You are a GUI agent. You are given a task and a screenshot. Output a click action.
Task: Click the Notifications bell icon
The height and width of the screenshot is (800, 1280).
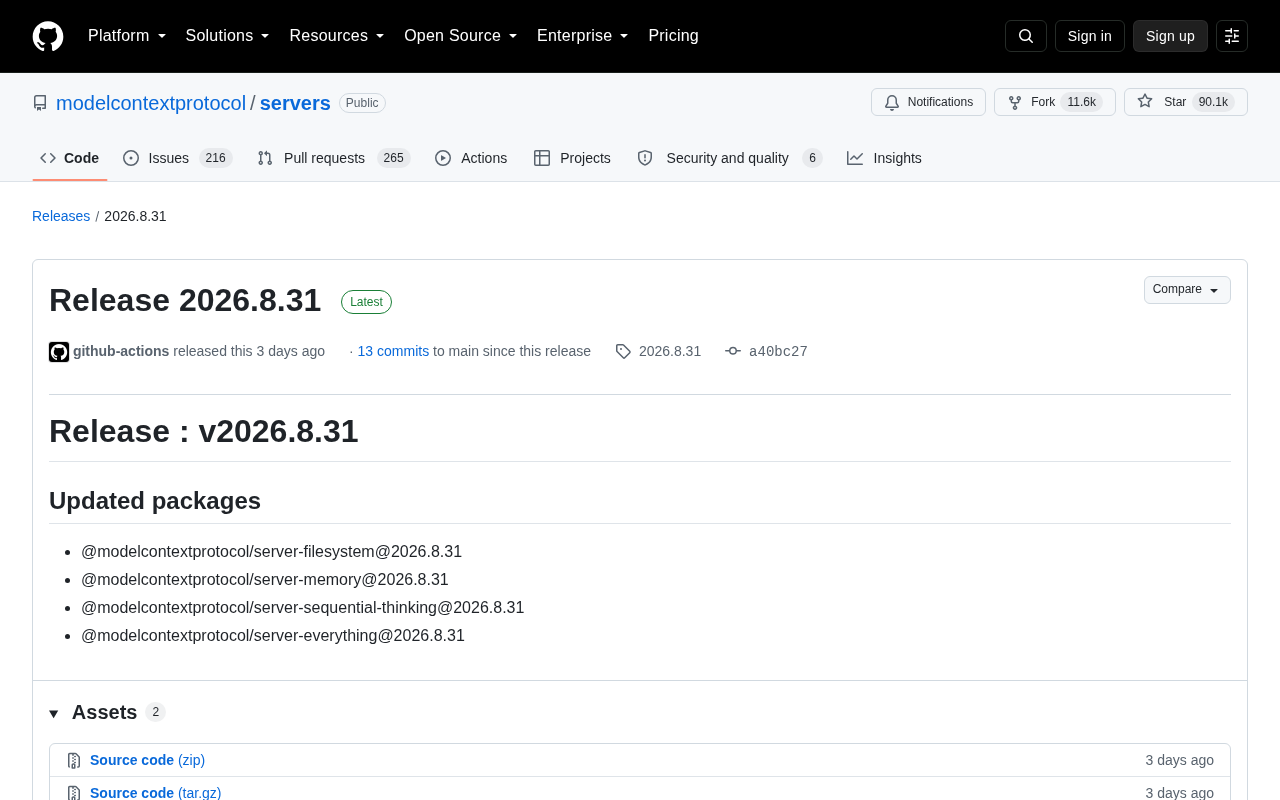(892, 102)
